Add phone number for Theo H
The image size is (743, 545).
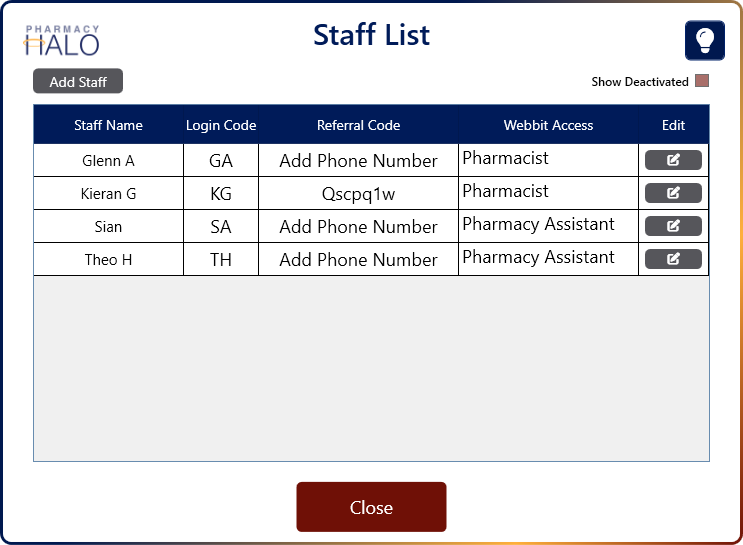click(358, 260)
